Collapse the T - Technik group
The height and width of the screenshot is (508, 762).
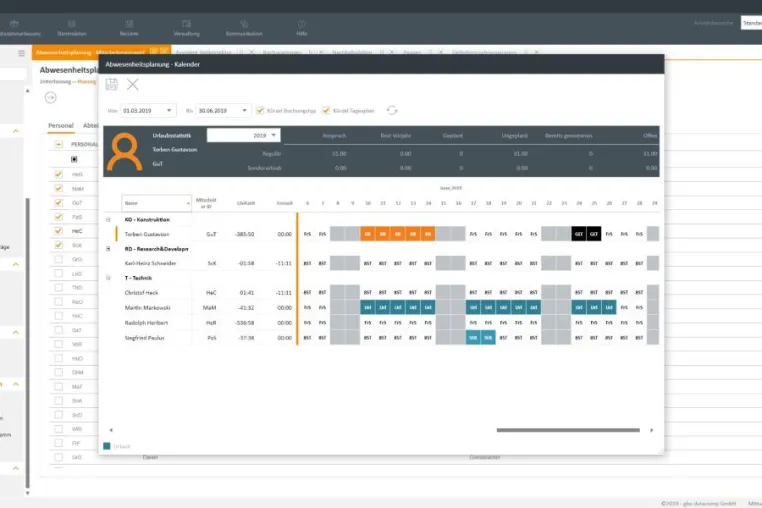108,278
